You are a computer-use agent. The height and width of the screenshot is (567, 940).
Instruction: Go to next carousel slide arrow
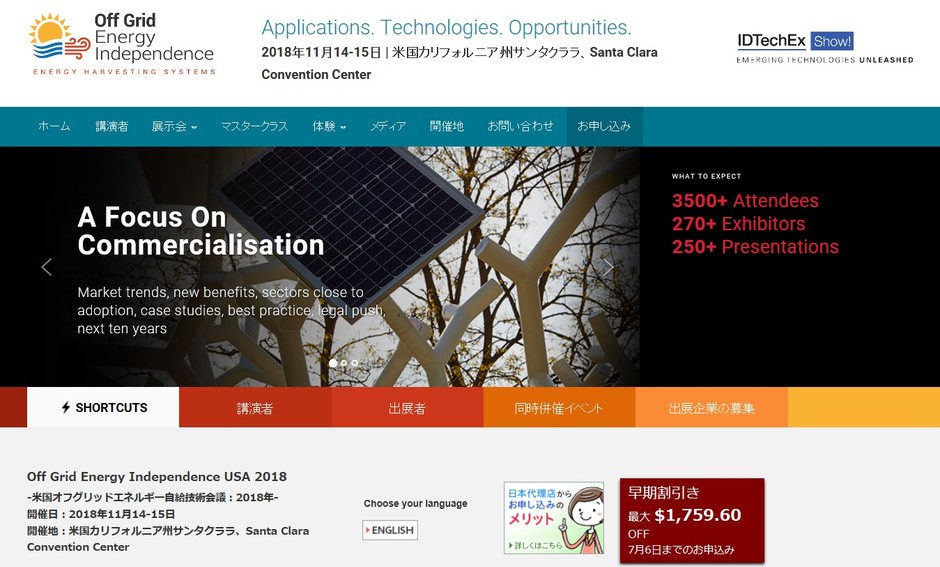click(608, 267)
